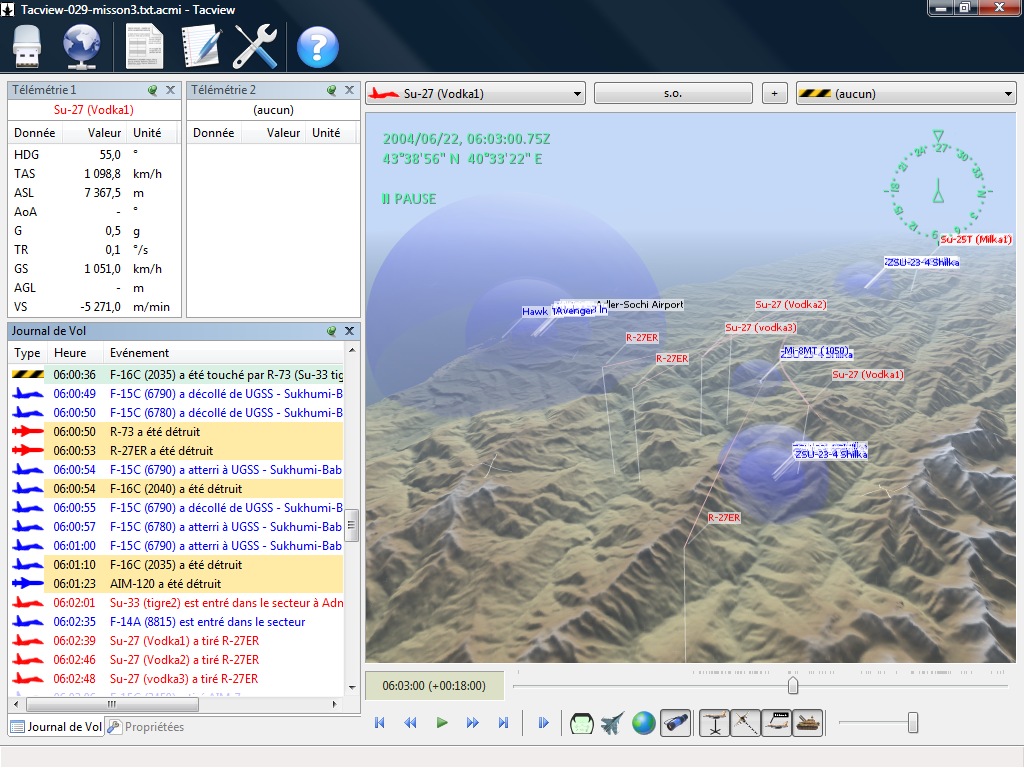Click the Mi-8MT (1050) label in 3D view
The width and height of the screenshot is (1024, 768).
[x=815, y=350]
